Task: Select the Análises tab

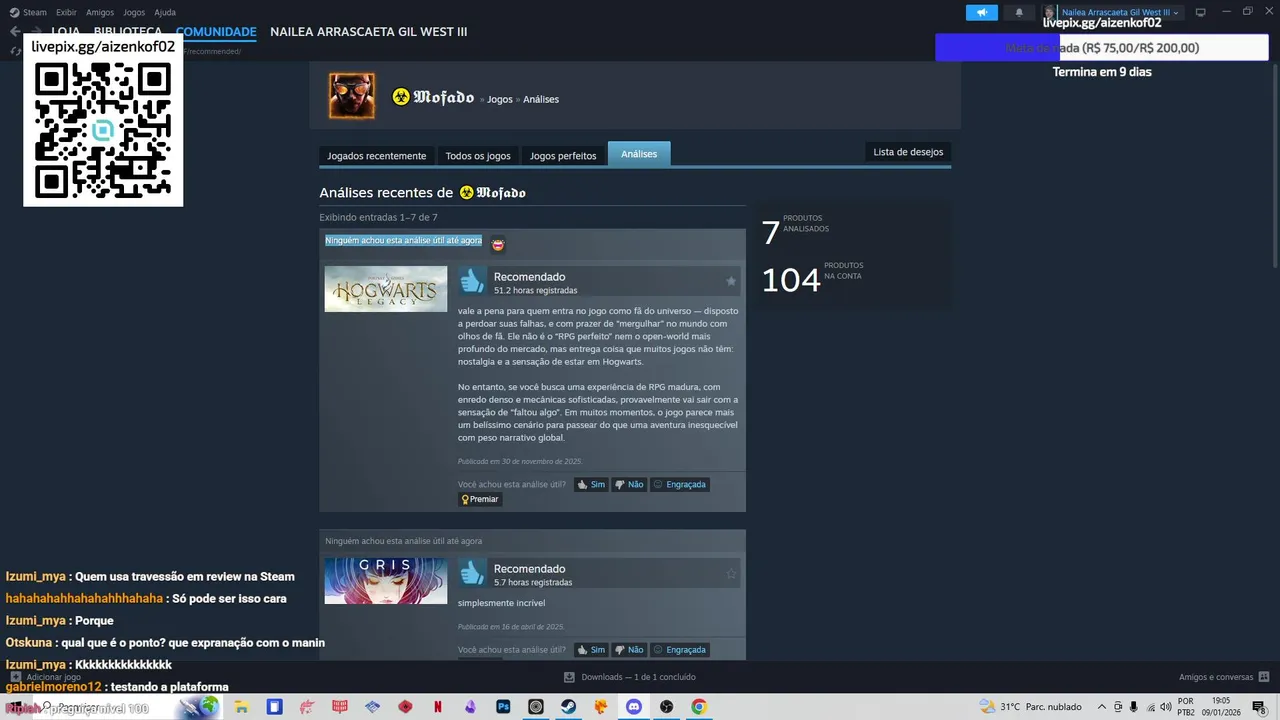Action: (639, 154)
